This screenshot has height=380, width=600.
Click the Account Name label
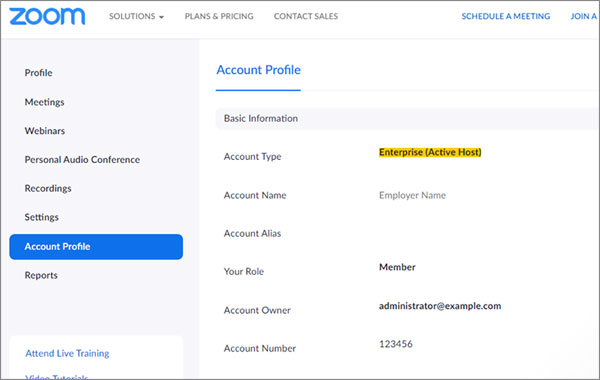(x=255, y=195)
